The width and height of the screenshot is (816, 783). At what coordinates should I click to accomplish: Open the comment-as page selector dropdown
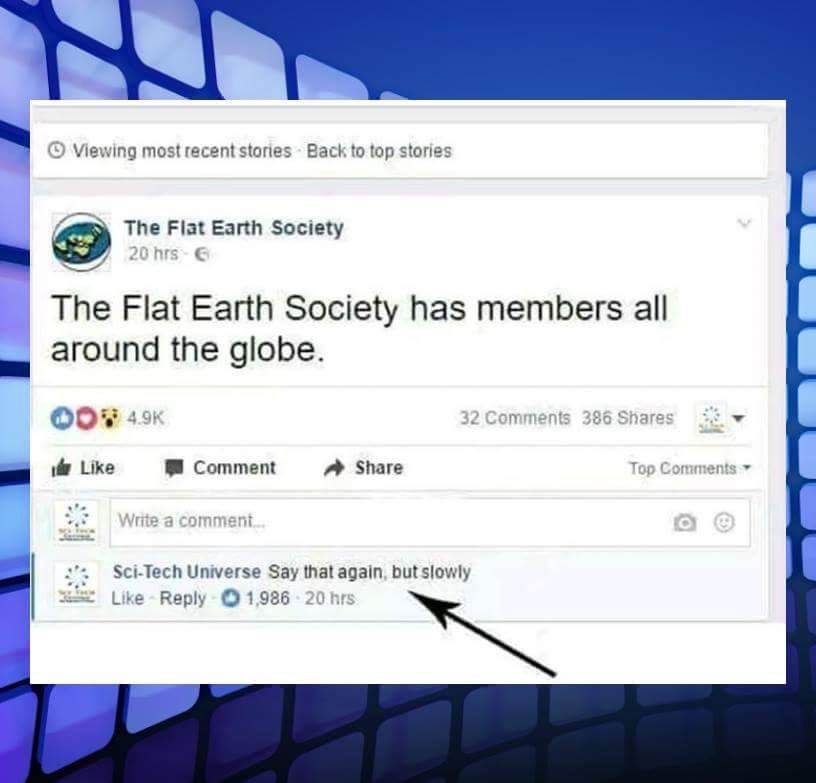[721, 418]
